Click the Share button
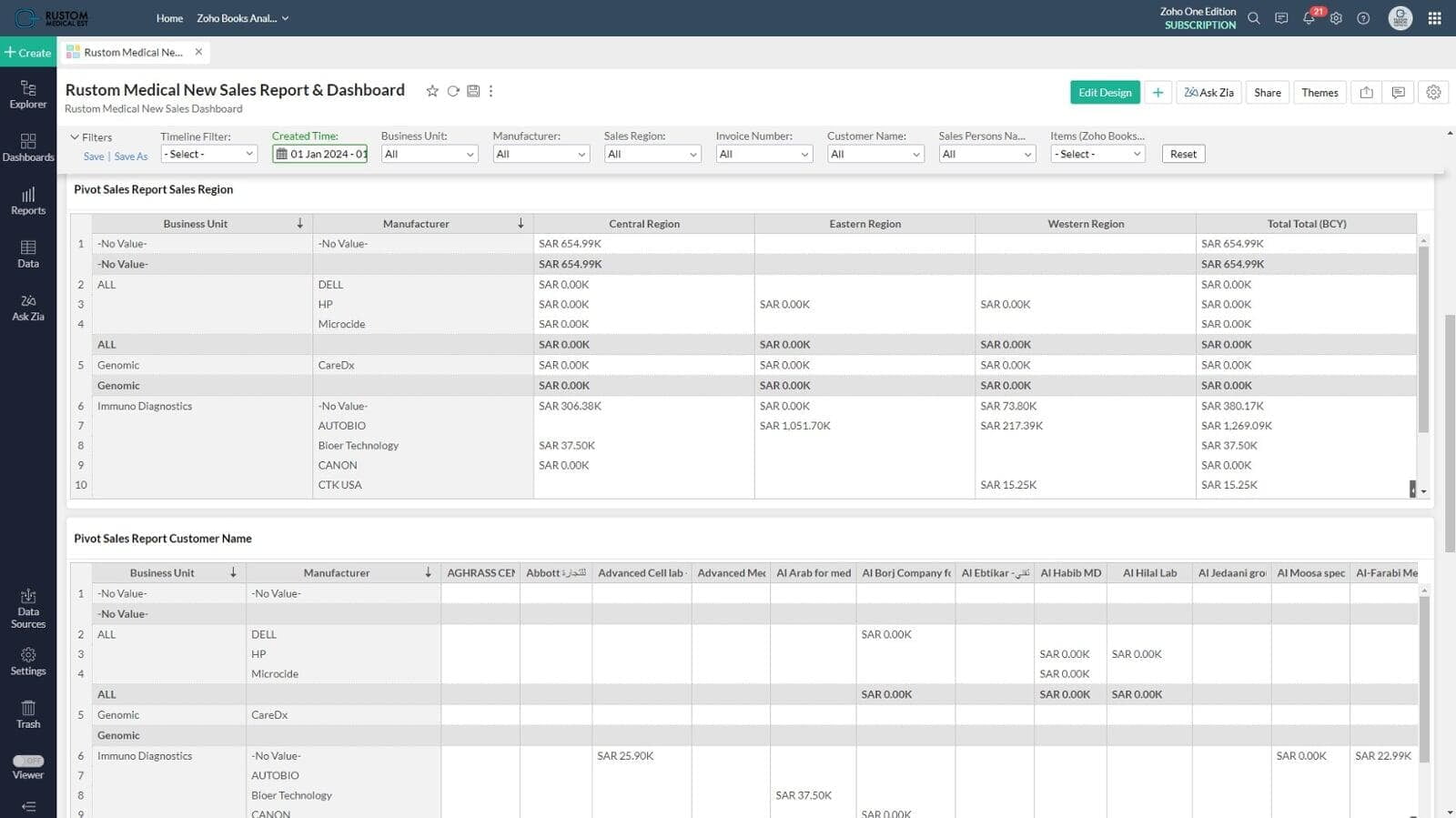This screenshot has height=818, width=1456. click(1267, 92)
